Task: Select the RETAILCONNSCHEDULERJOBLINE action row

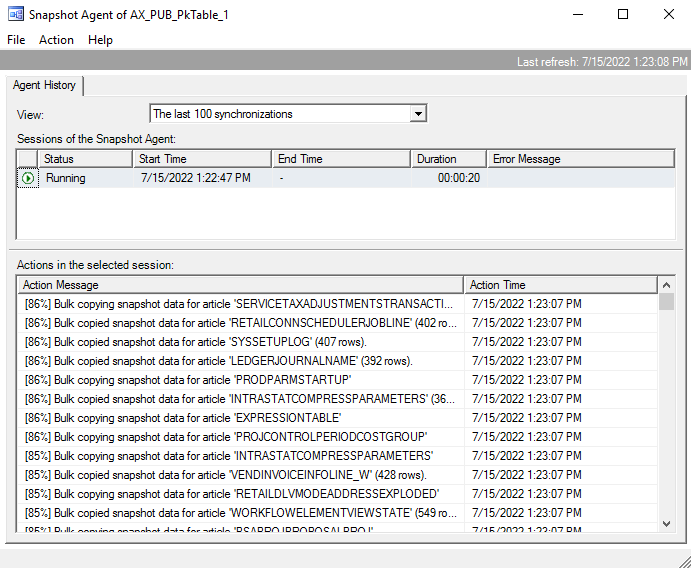Action: [x=338, y=323]
